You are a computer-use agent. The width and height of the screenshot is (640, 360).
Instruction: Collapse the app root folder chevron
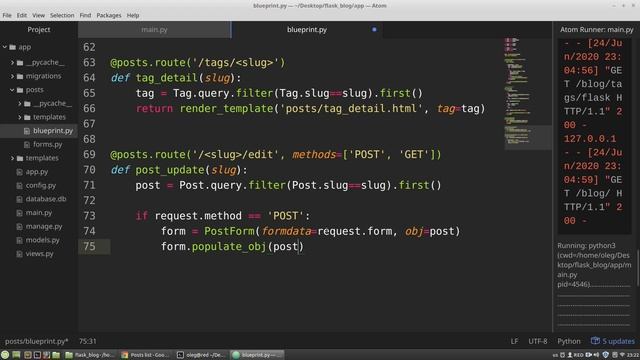pyautogui.click(x=5, y=47)
